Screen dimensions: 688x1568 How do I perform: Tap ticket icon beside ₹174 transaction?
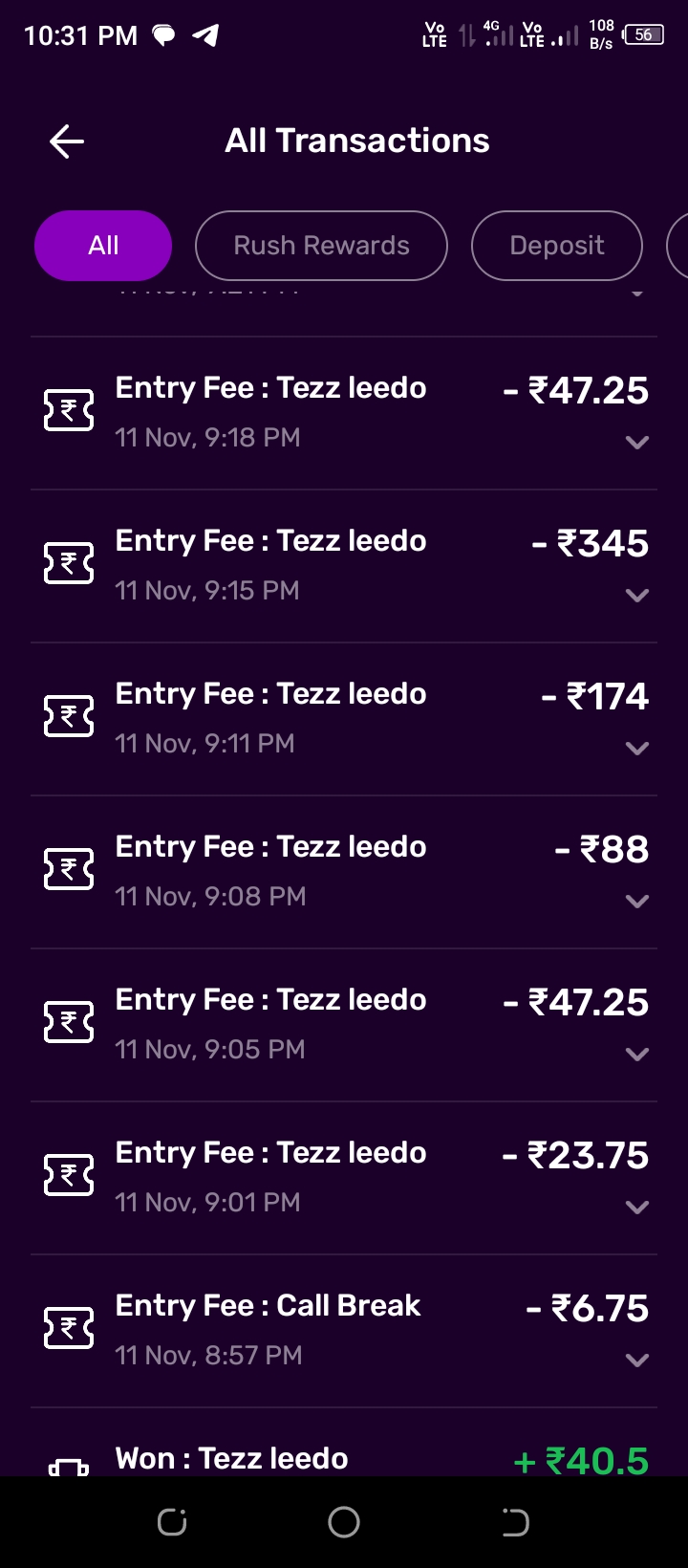[69, 717]
